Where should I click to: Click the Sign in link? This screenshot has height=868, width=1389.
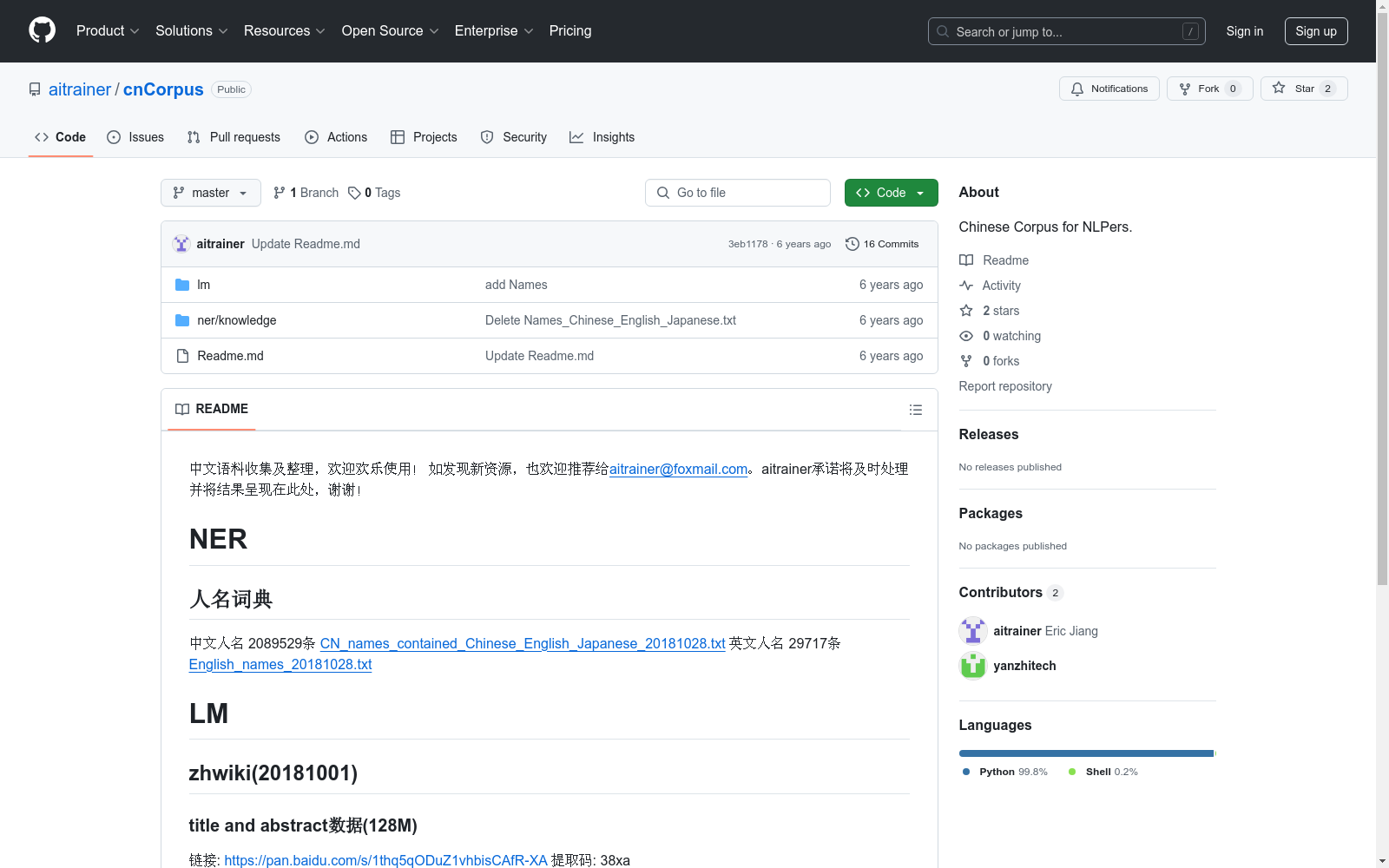1244,31
